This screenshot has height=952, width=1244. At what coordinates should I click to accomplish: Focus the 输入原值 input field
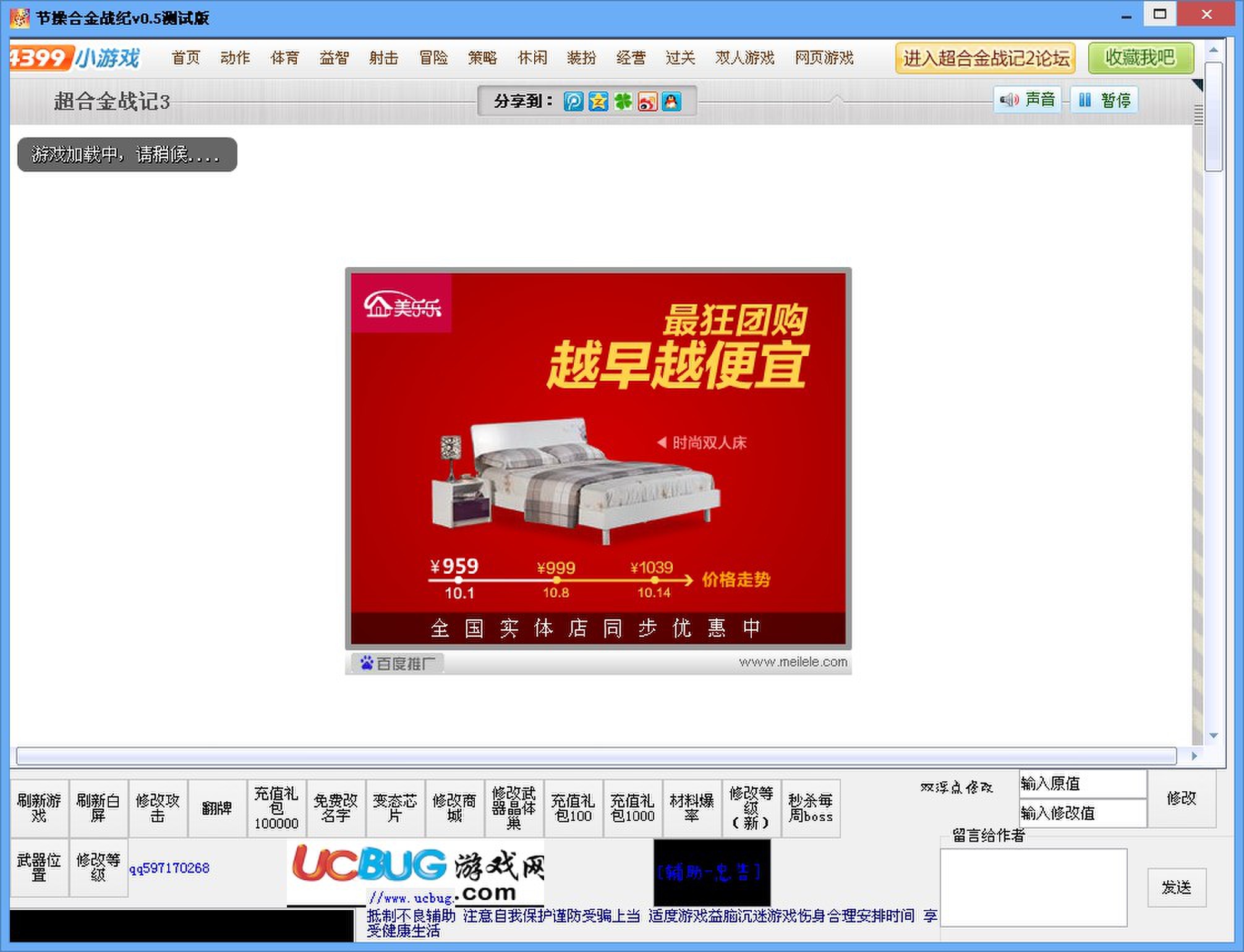pyautogui.click(x=1083, y=784)
